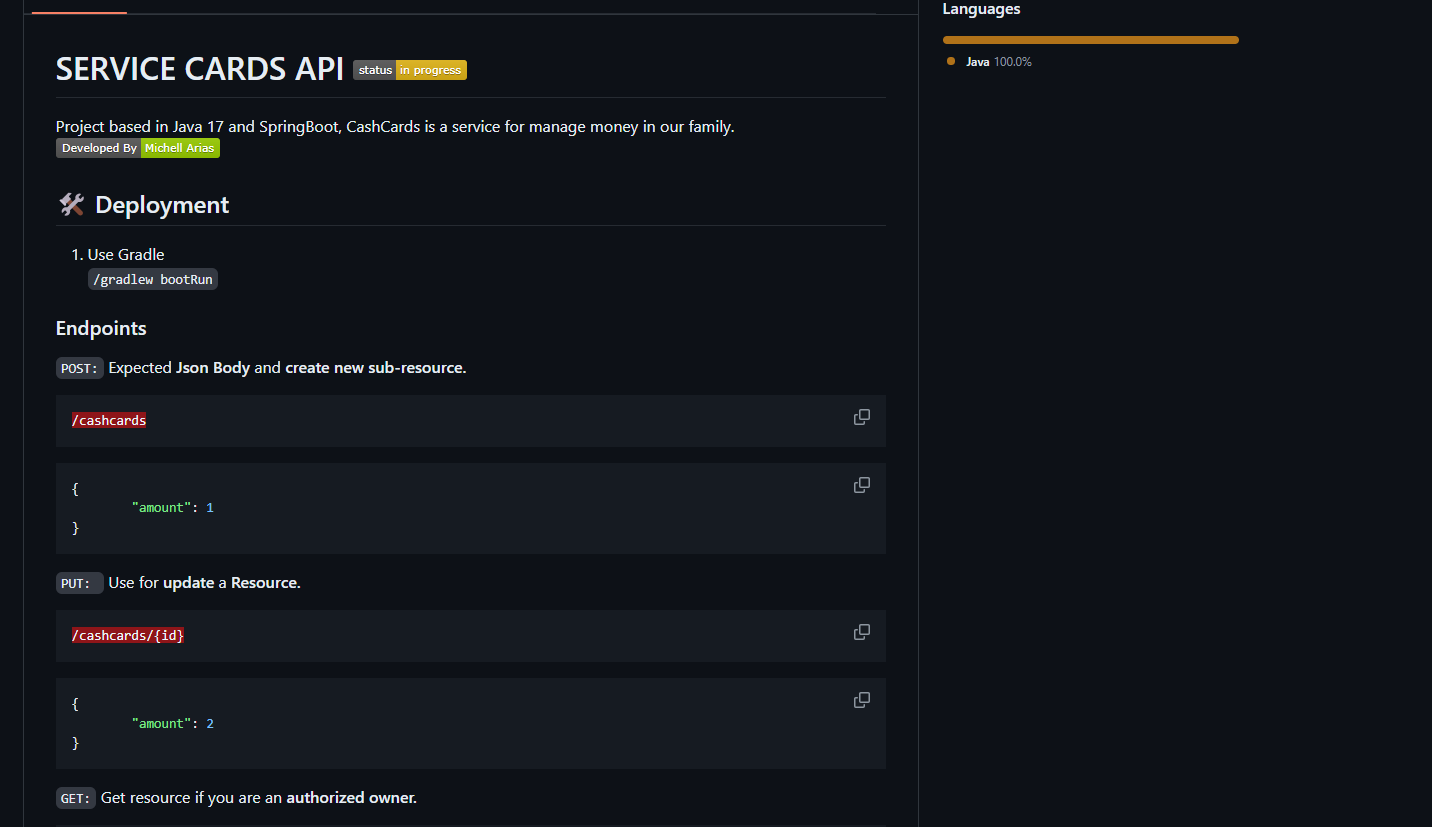Click the orange Languages progress bar

(x=1090, y=40)
